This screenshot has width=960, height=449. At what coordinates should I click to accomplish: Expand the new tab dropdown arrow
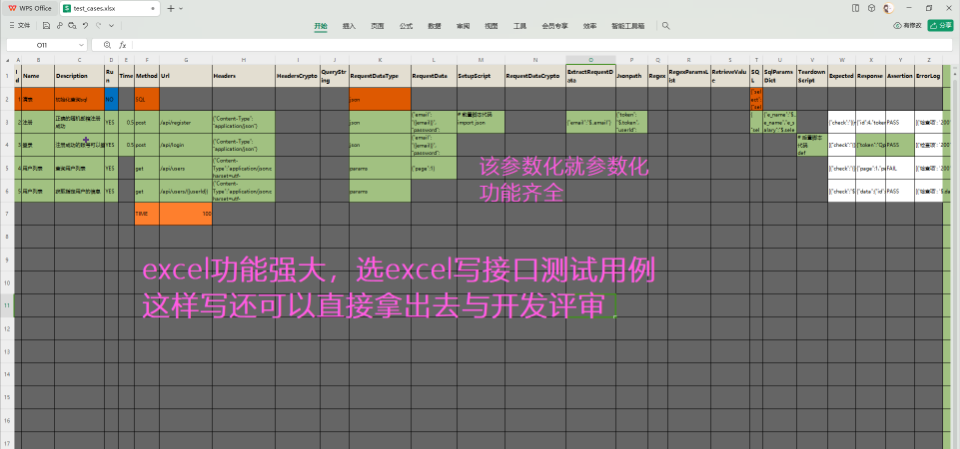[x=181, y=9]
